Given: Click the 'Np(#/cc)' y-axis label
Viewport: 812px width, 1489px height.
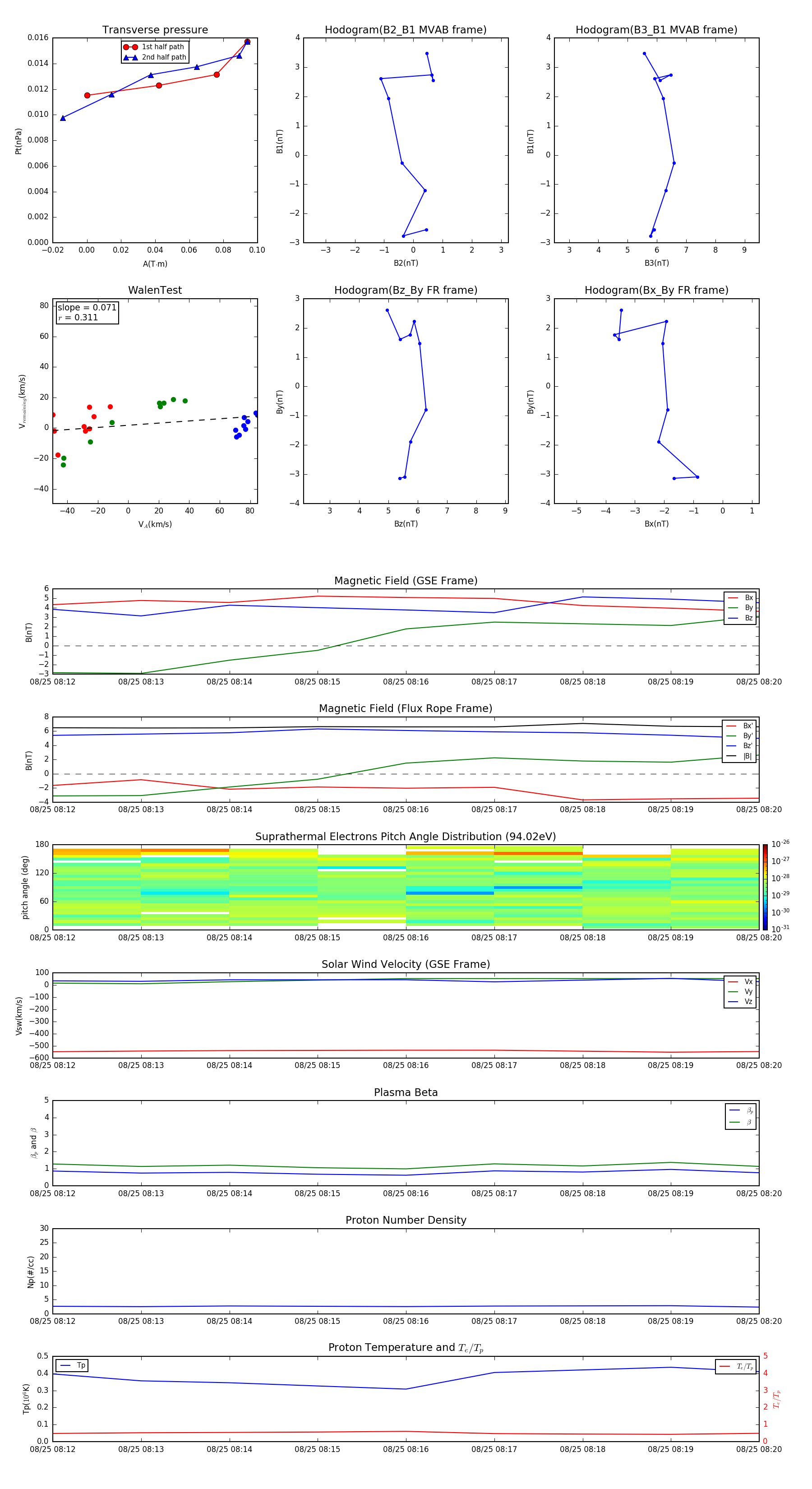Looking at the screenshot, I should [31, 1271].
